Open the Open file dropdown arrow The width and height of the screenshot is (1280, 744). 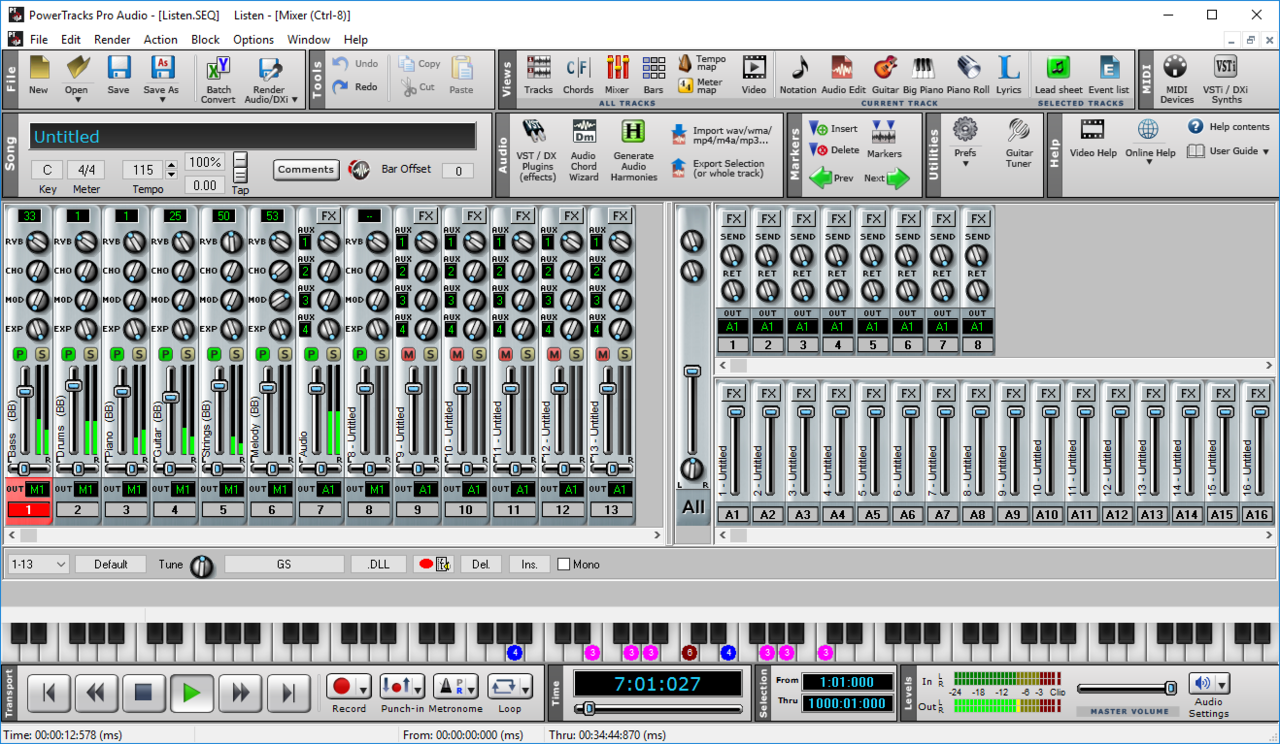78,100
